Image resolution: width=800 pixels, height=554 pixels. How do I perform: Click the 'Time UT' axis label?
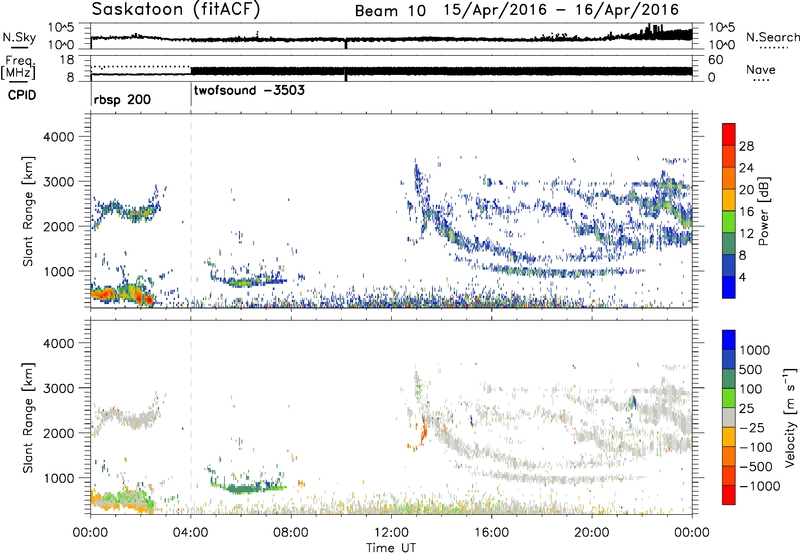[x=391, y=548]
